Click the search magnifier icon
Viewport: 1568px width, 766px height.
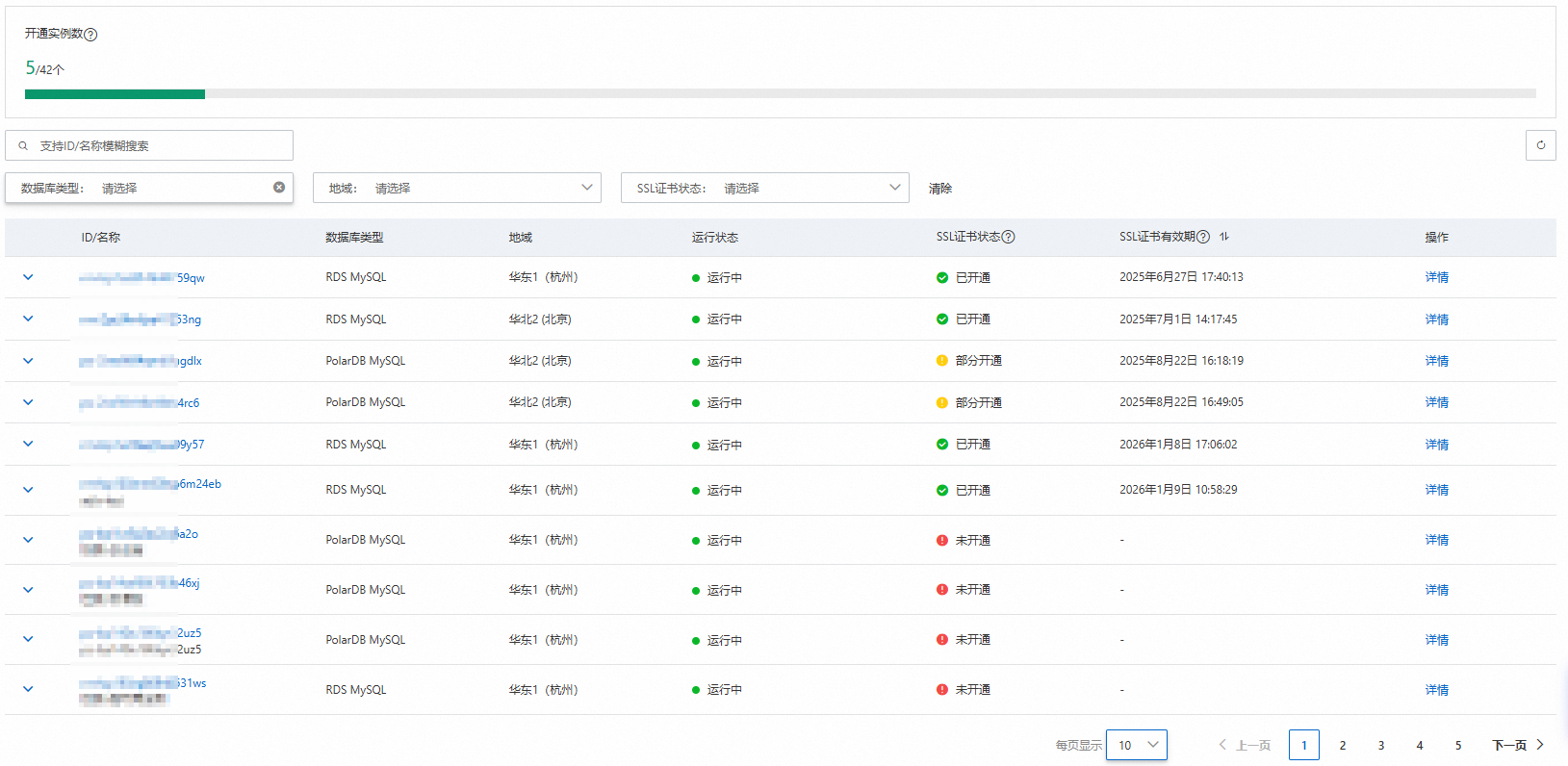tap(23, 146)
